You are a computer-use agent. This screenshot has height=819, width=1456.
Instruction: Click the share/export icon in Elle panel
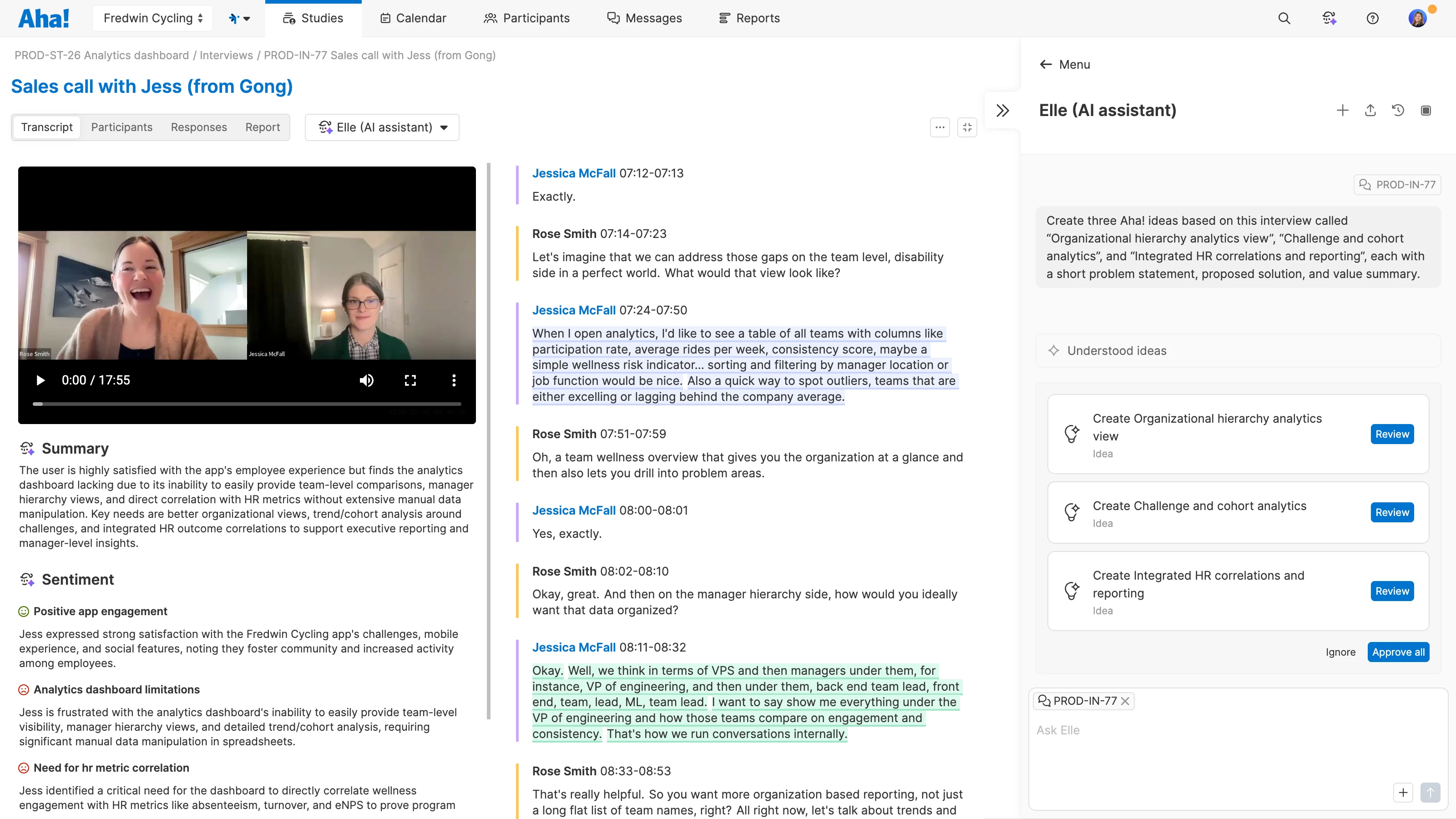click(x=1370, y=110)
